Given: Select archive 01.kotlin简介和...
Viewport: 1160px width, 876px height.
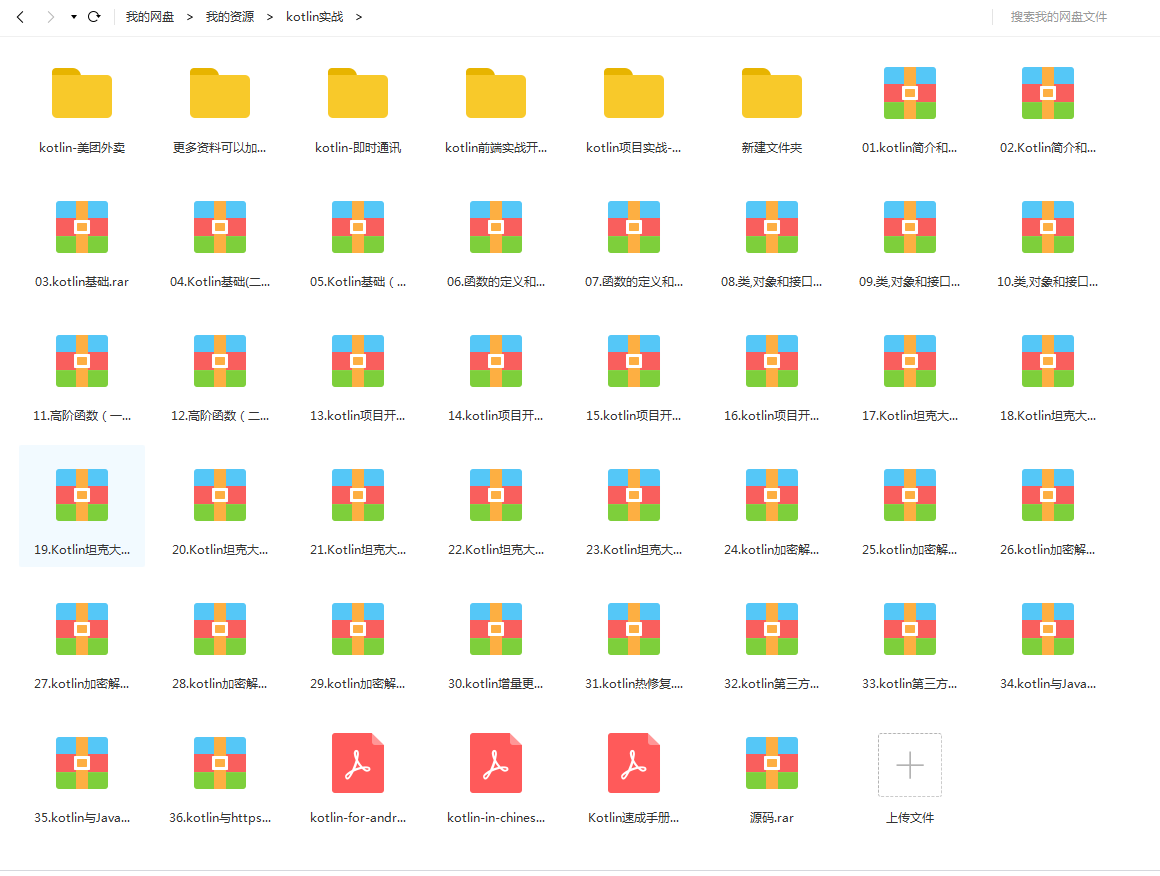Looking at the screenshot, I should 910,93.
